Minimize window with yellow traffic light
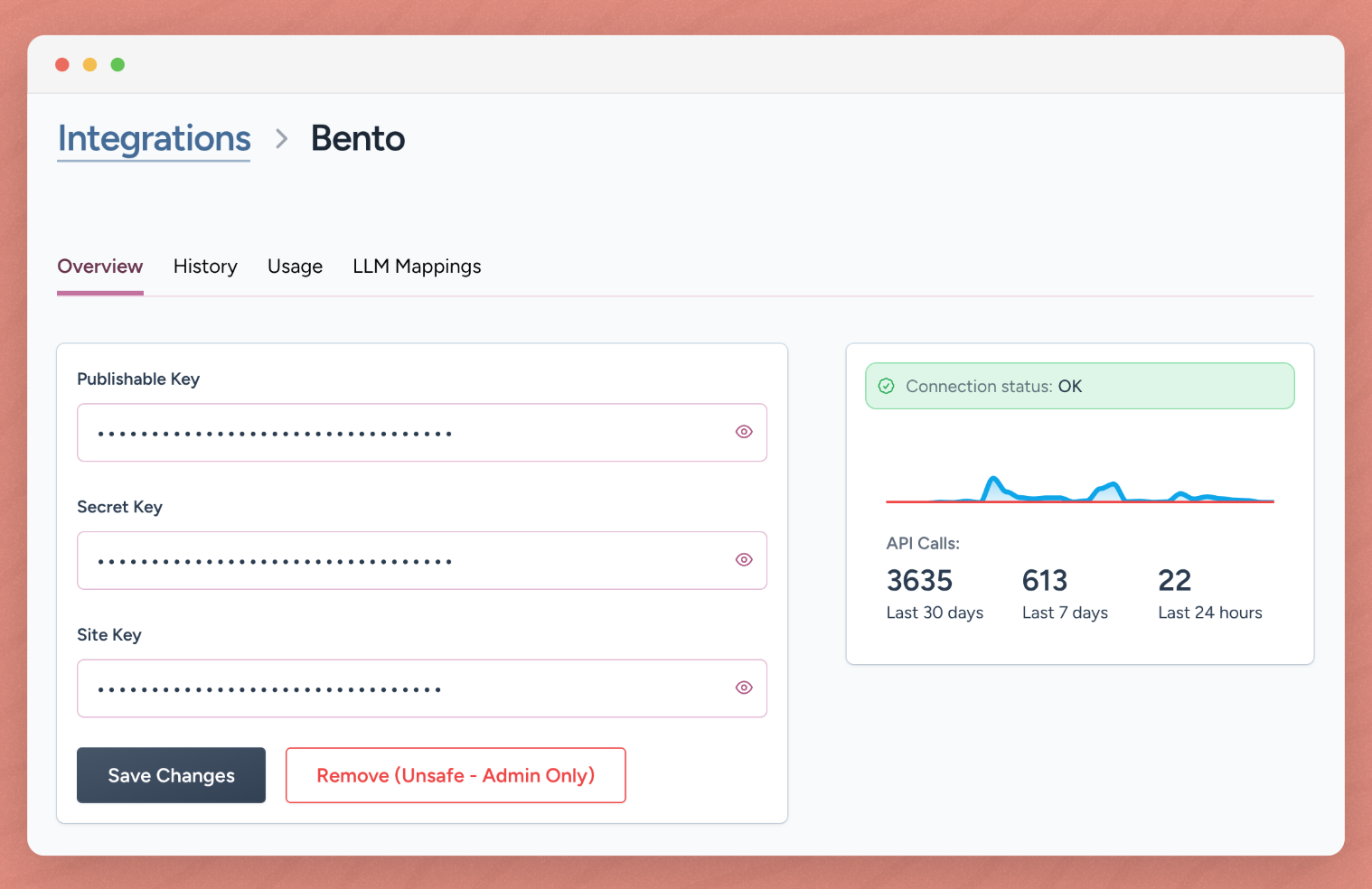Screen dimensions: 1372x889 [89, 64]
